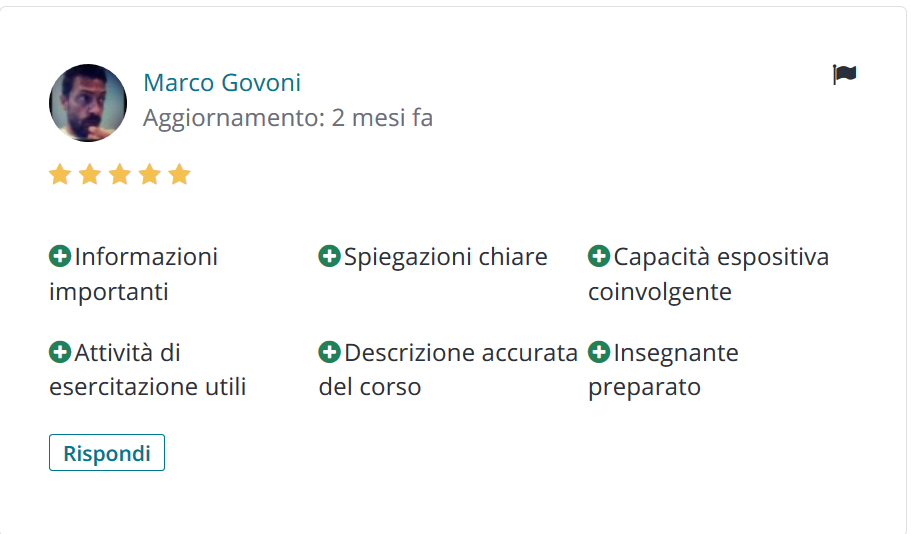Click plus icon beside Informazioni importanti
911x534 pixels.
point(60,256)
